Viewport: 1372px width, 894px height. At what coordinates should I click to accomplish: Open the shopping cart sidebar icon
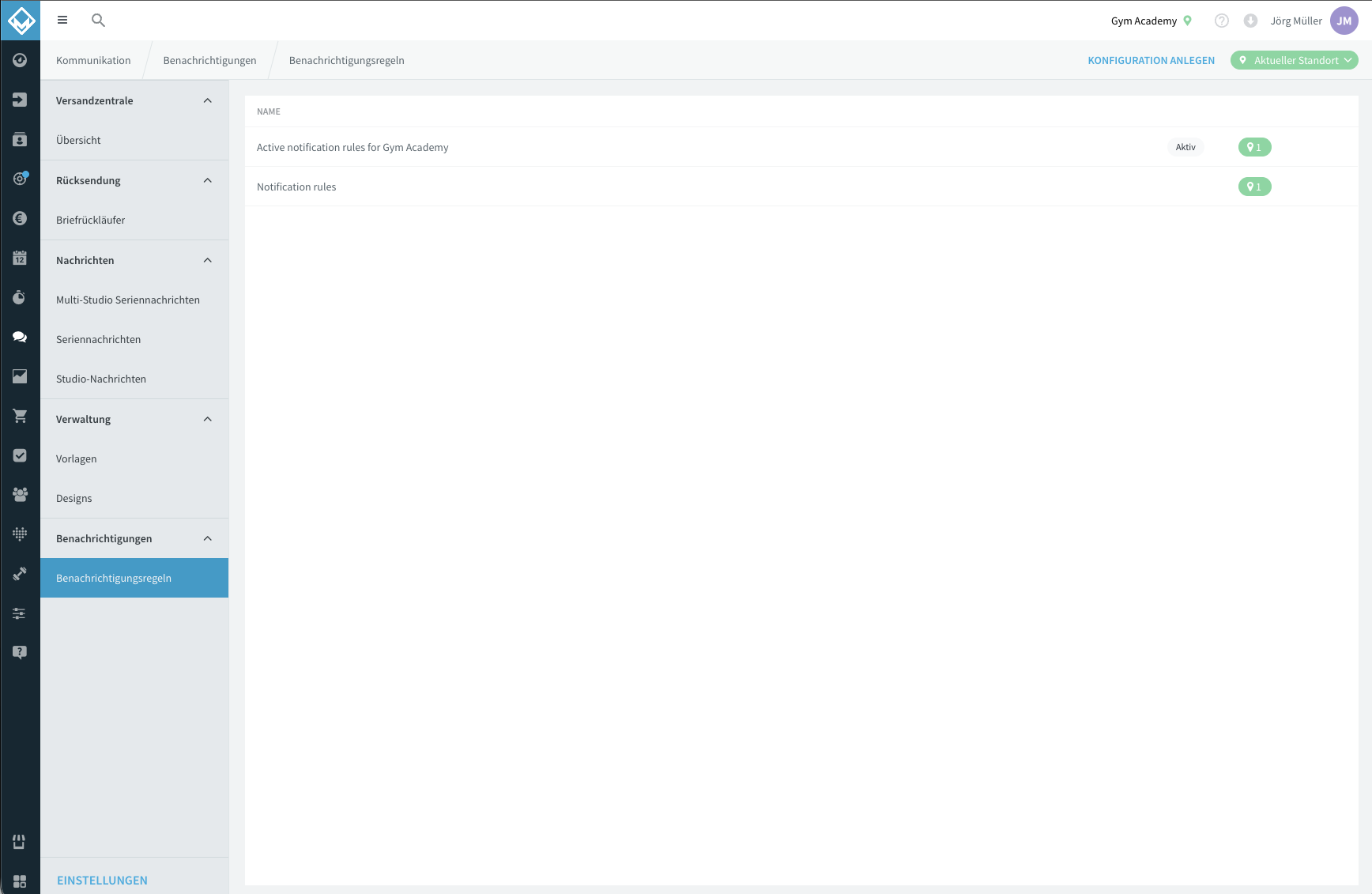pyautogui.click(x=20, y=416)
